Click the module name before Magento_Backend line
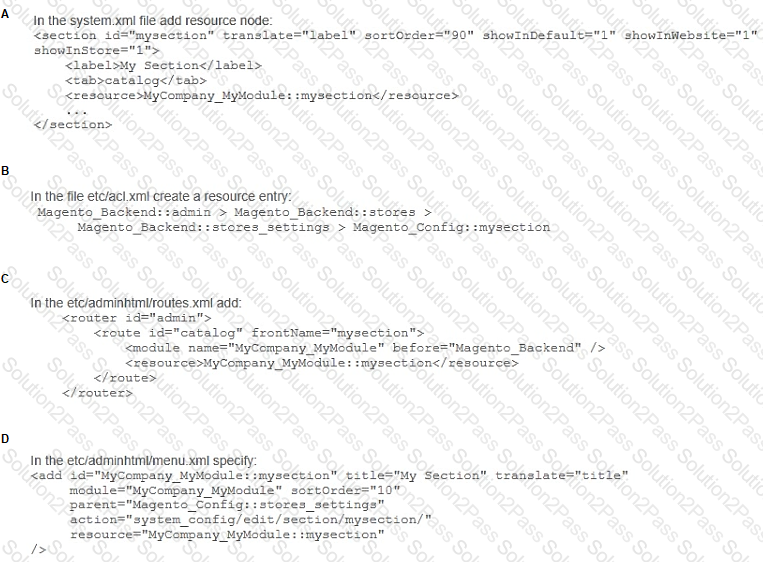 (365, 348)
